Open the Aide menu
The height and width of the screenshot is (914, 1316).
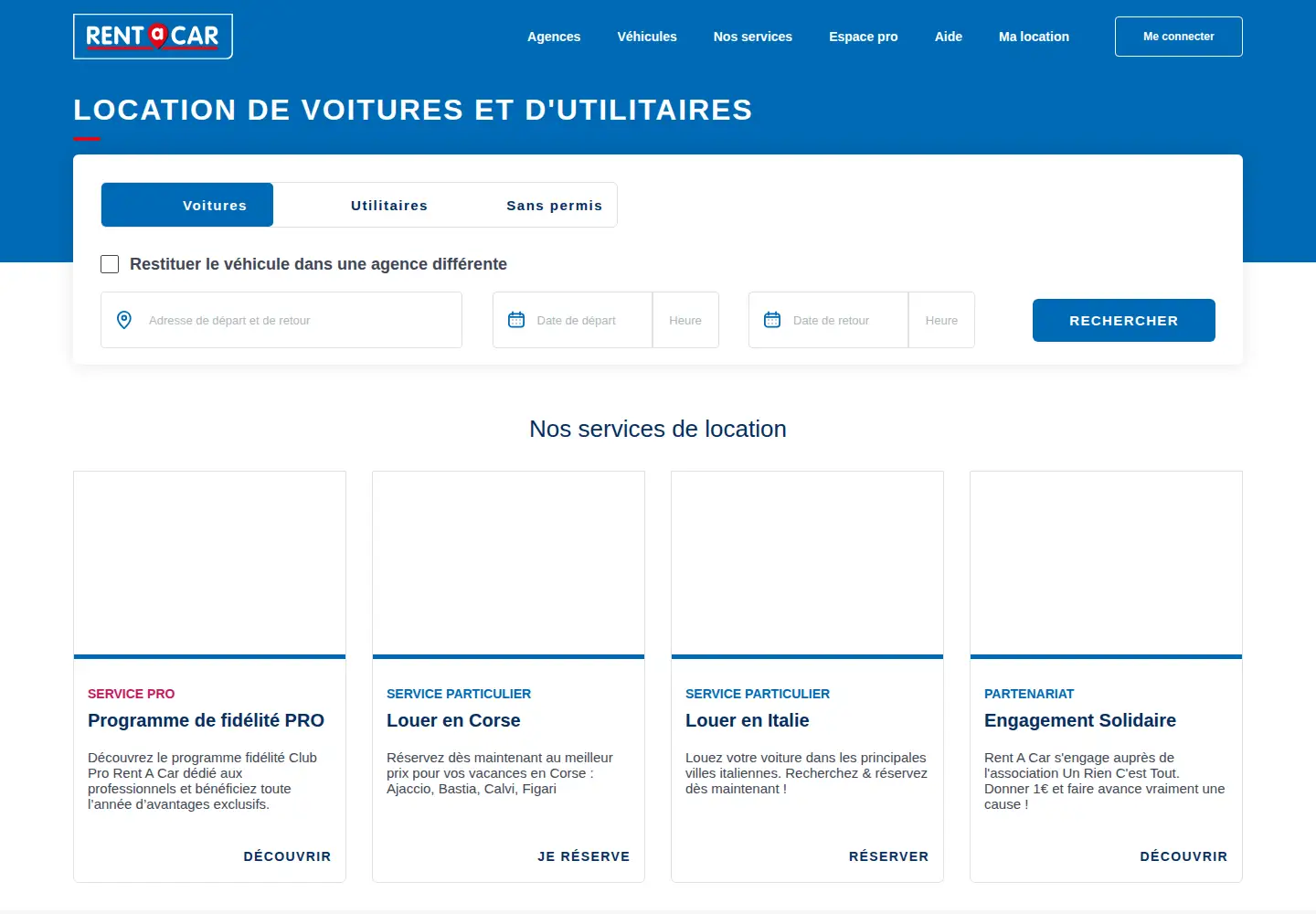click(x=949, y=37)
